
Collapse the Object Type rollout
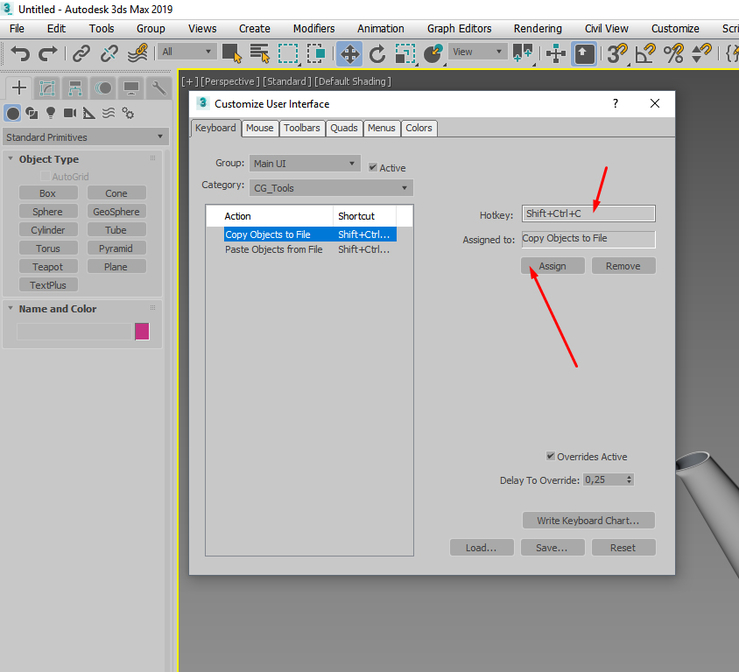pos(10,159)
